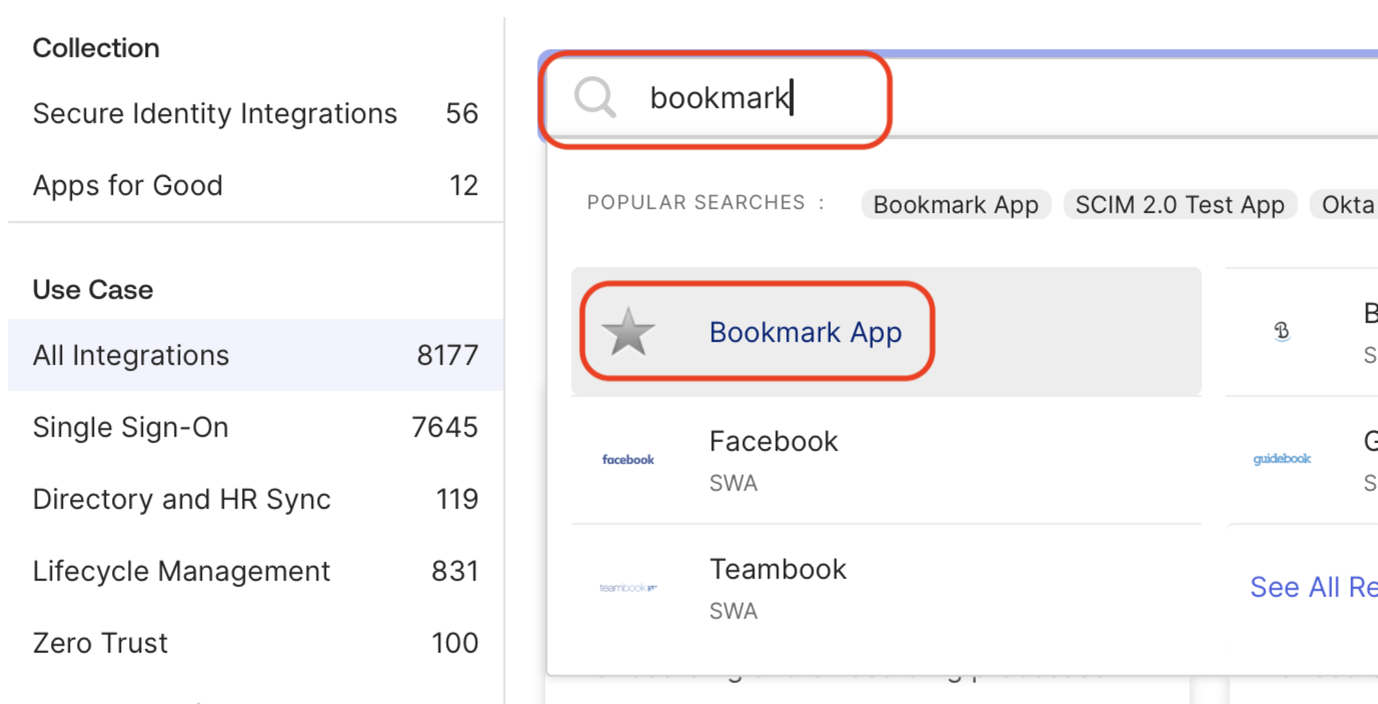Select the Bookmark App popular search chip
This screenshot has width=1378, height=704.
[955, 204]
